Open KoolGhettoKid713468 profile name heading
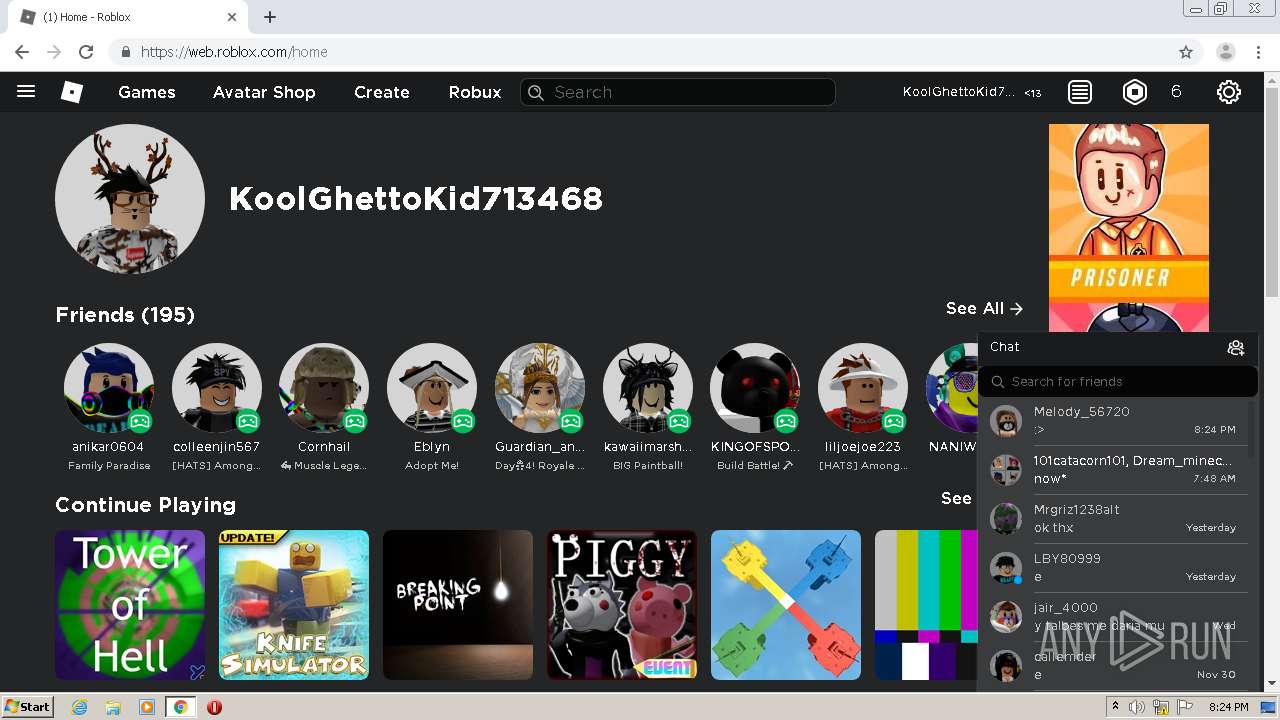 click(x=416, y=199)
